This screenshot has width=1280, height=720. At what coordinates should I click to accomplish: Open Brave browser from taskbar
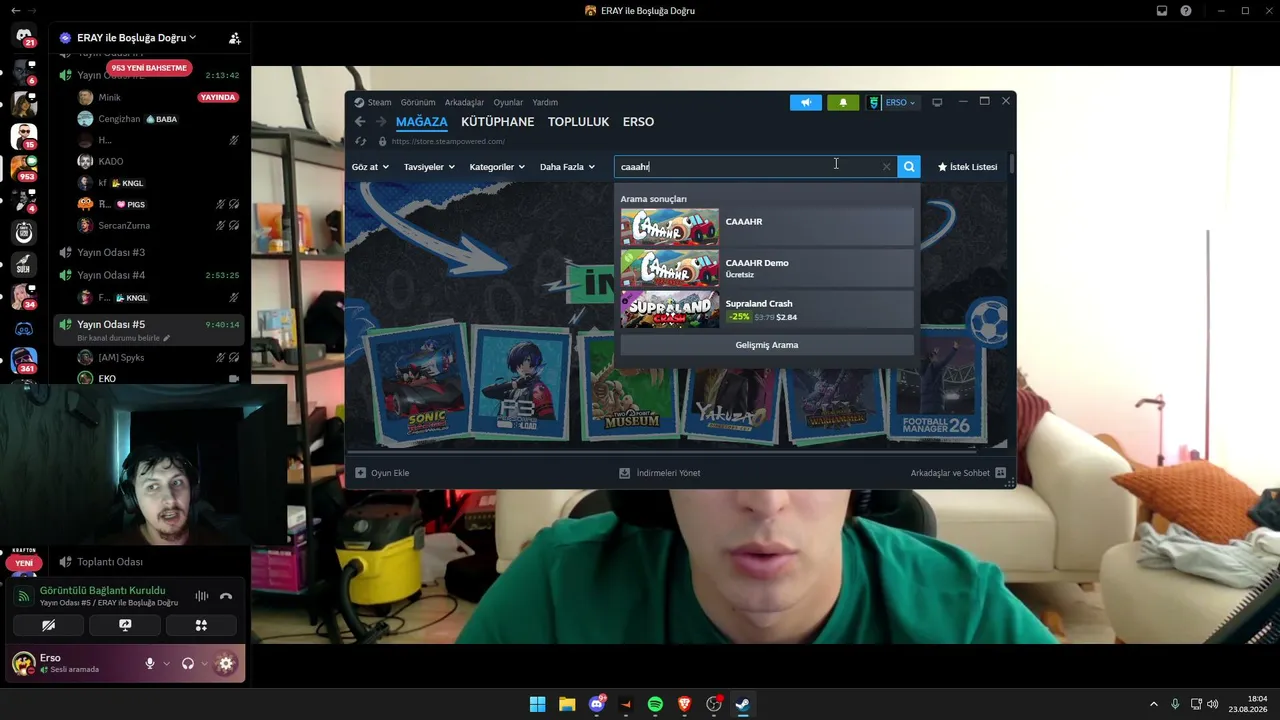click(x=685, y=704)
